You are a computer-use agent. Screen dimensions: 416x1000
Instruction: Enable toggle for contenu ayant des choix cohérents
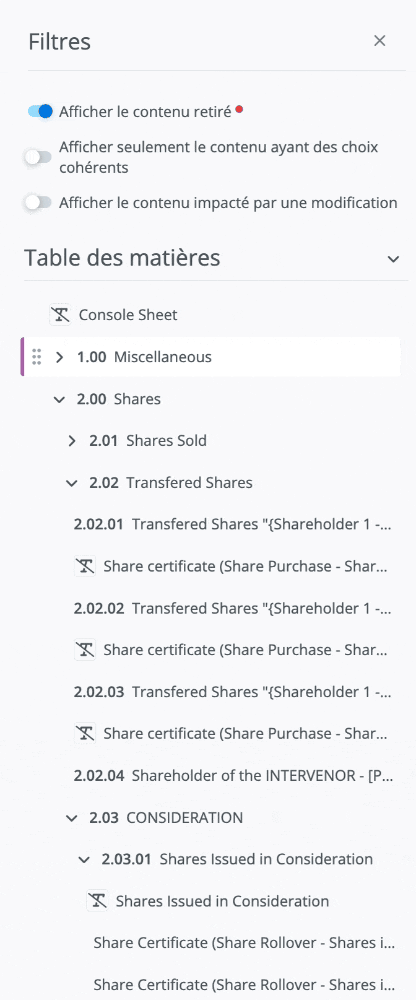point(38,157)
